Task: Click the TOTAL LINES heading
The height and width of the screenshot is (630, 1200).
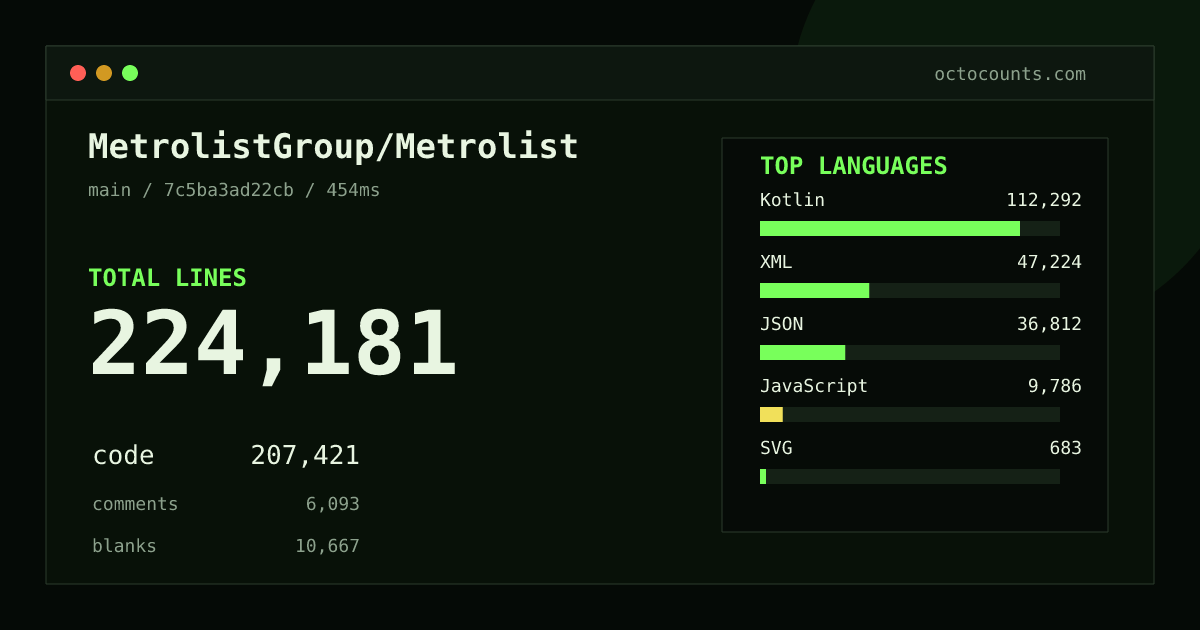Action: (x=167, y=278)
